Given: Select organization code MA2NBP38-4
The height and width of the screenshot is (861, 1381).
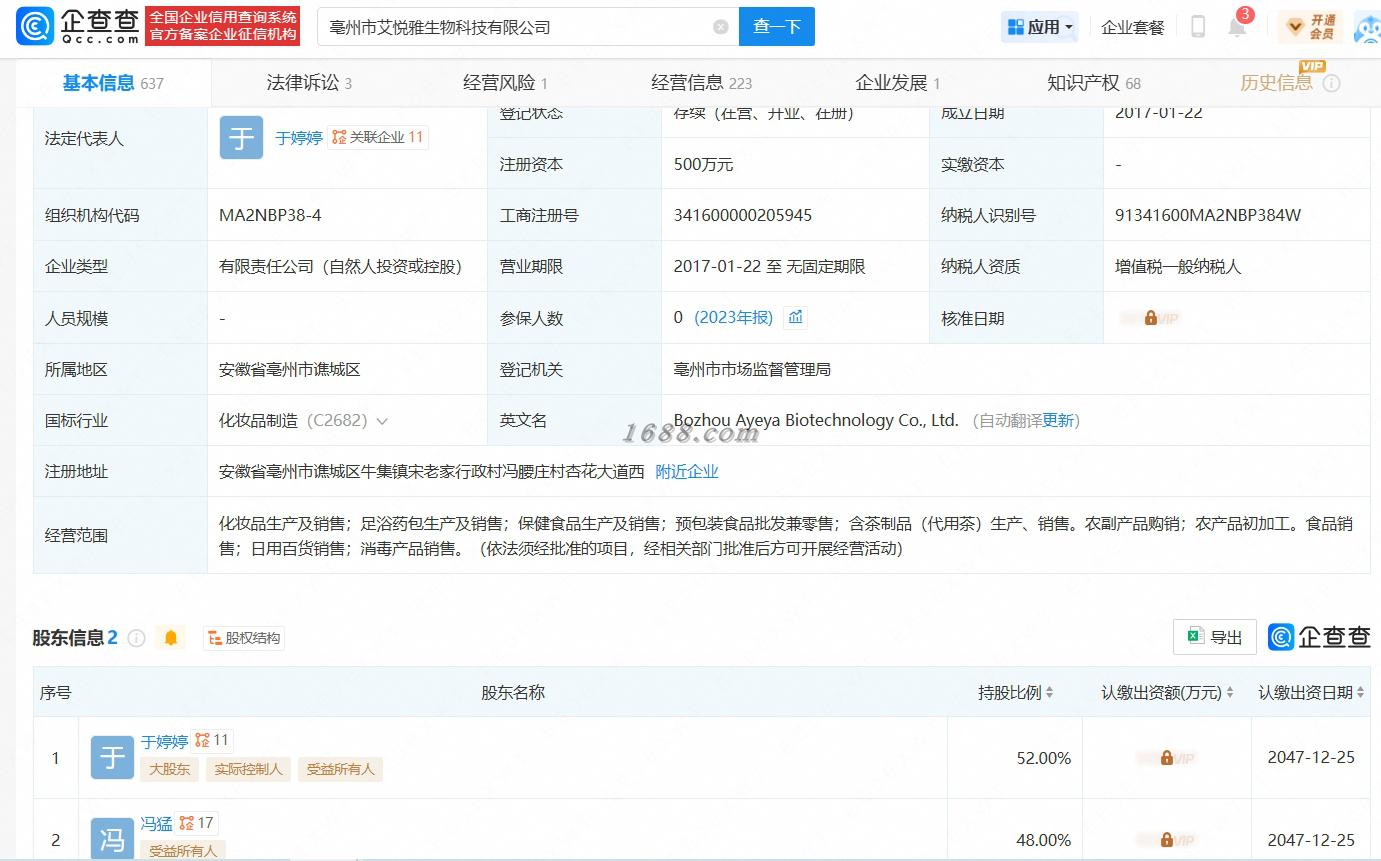Looking at the screenshot, I should pyautogui.click(x=270, y=215).
